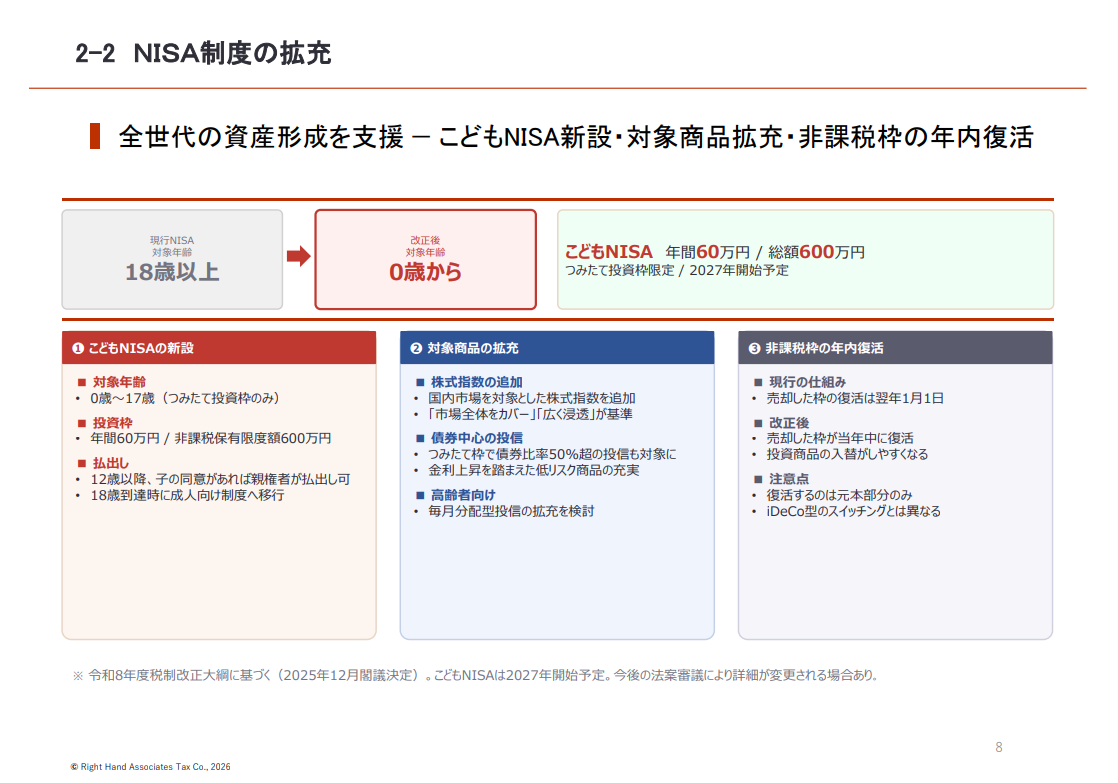1118x783 pixels.
Task: Click the 債券中心の投信 heading
Action: tap(476, 438)
